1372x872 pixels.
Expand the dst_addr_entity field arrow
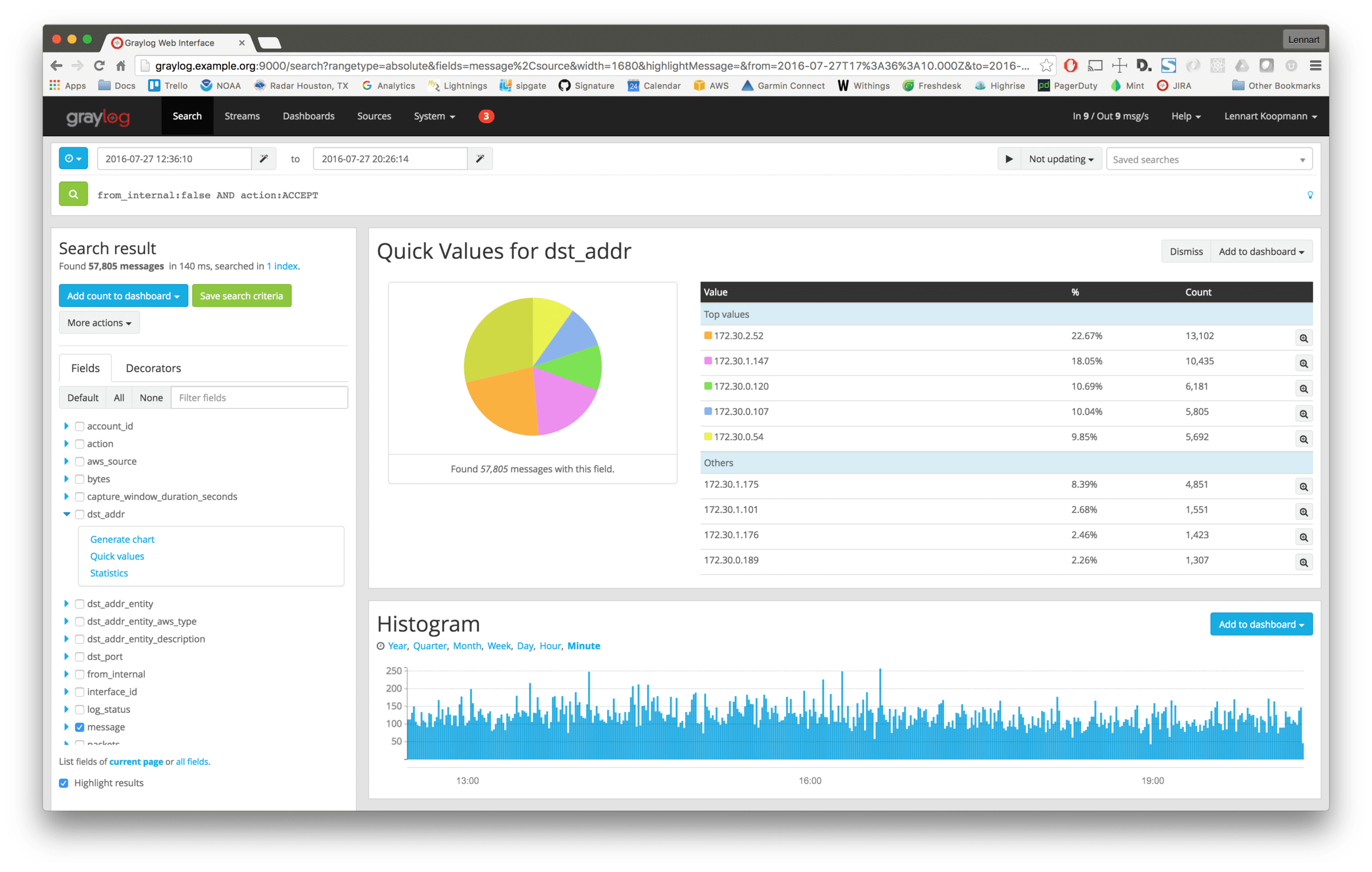[66, 603]
